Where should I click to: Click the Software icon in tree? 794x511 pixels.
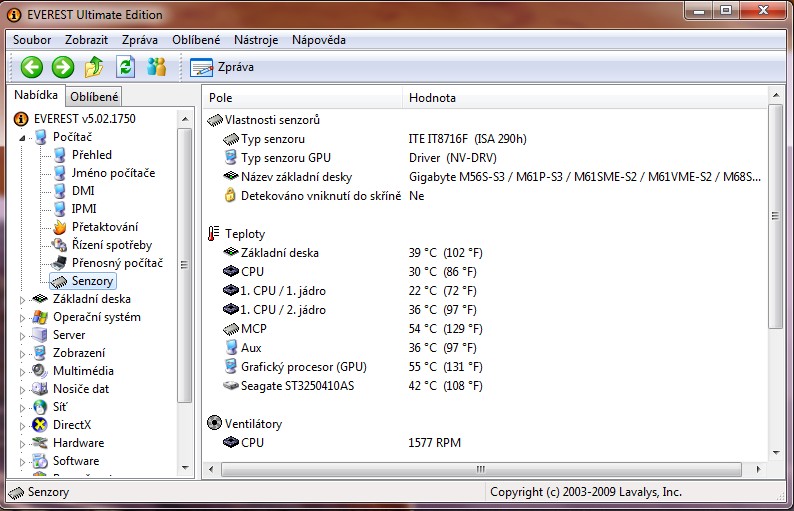[40, 461]
